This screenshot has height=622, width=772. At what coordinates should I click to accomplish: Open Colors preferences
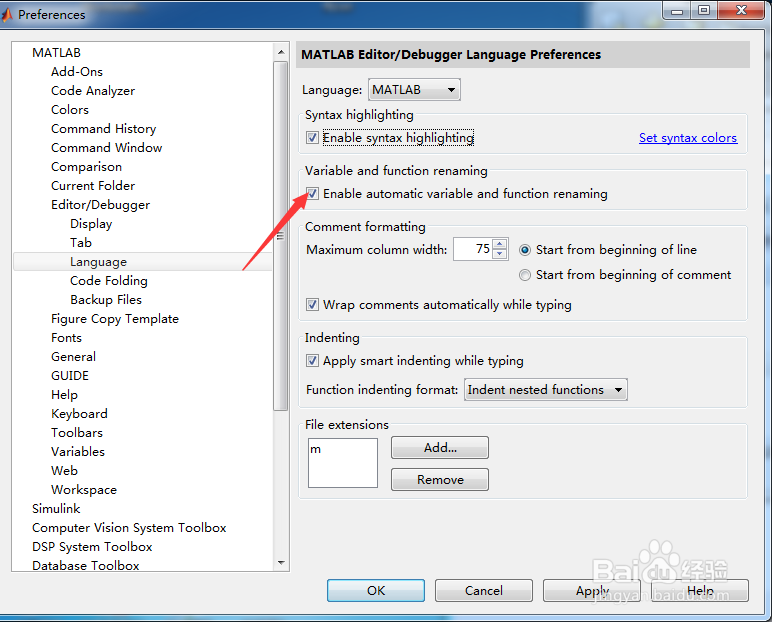(69, 109)
